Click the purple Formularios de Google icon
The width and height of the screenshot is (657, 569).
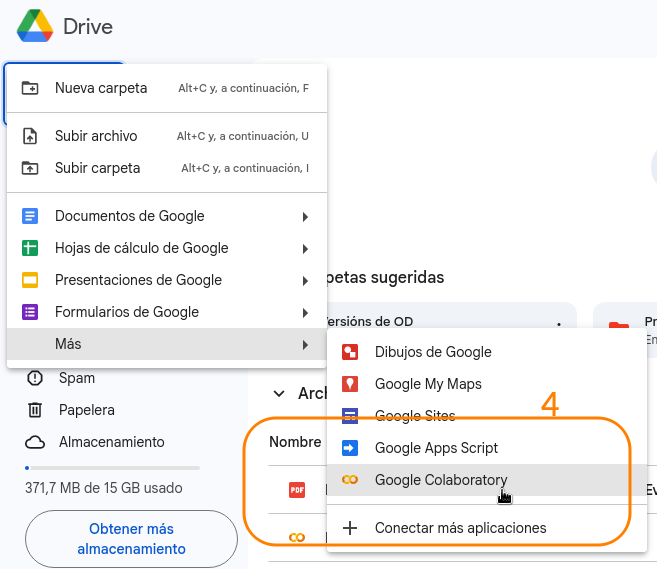point(30,312)
